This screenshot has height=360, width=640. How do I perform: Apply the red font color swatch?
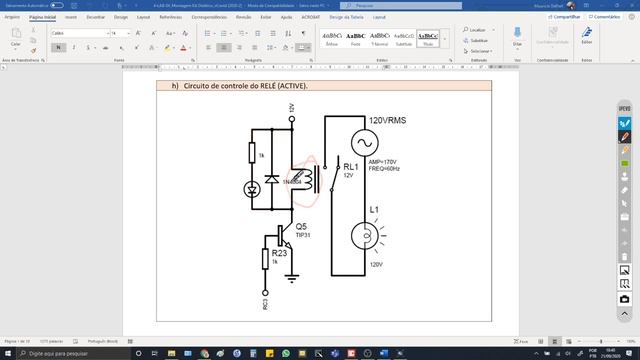point(183,48)
